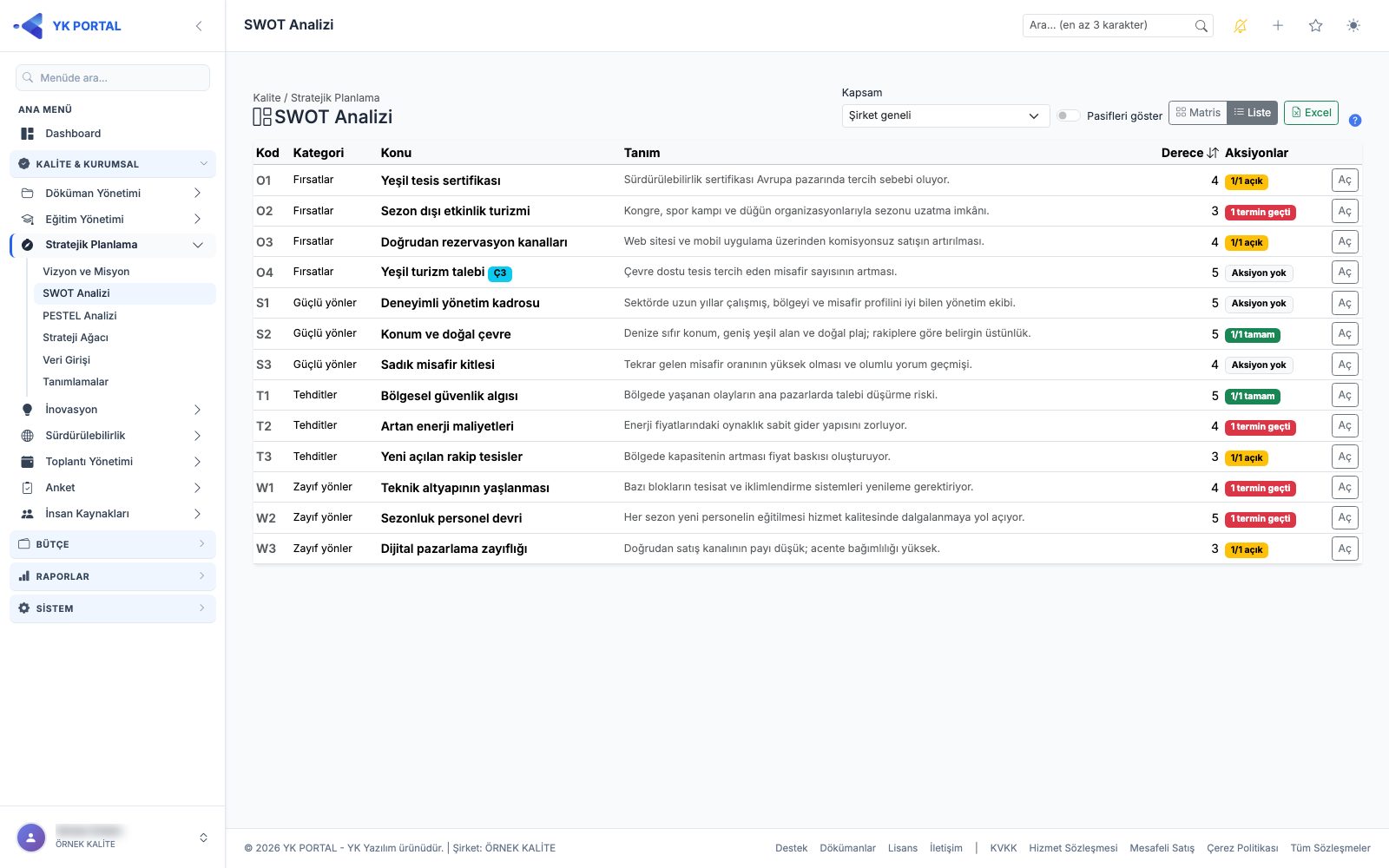Screen dimensions: 1389x868
Task: Click the Menüde ara search field
Action: pos(113,78)
